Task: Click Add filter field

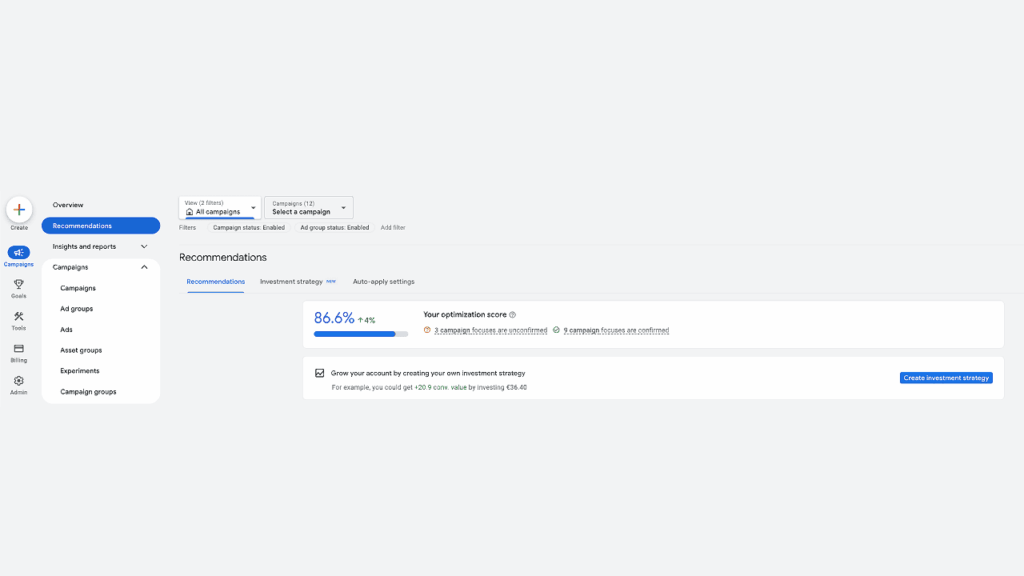Action: pyautogui.click(x=393, y=228)
